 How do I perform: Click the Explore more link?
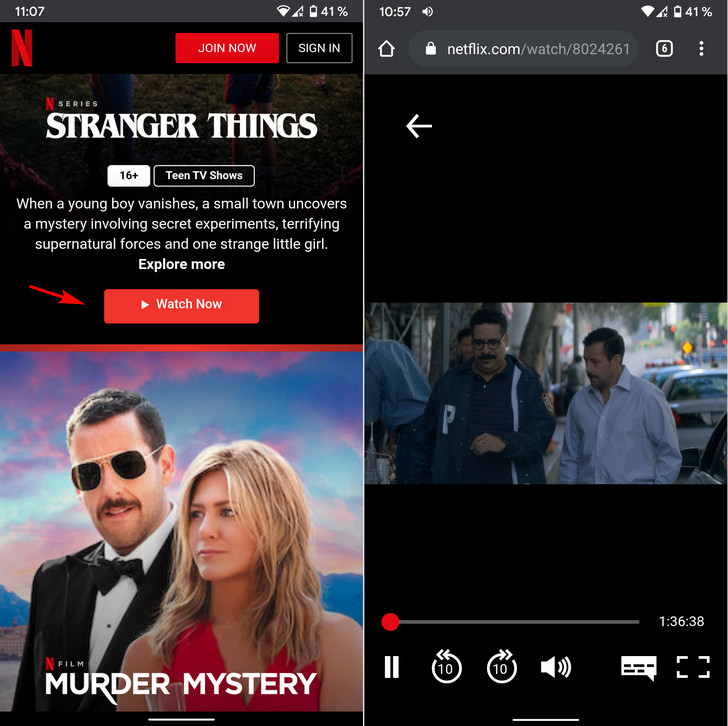coord(182,264)
